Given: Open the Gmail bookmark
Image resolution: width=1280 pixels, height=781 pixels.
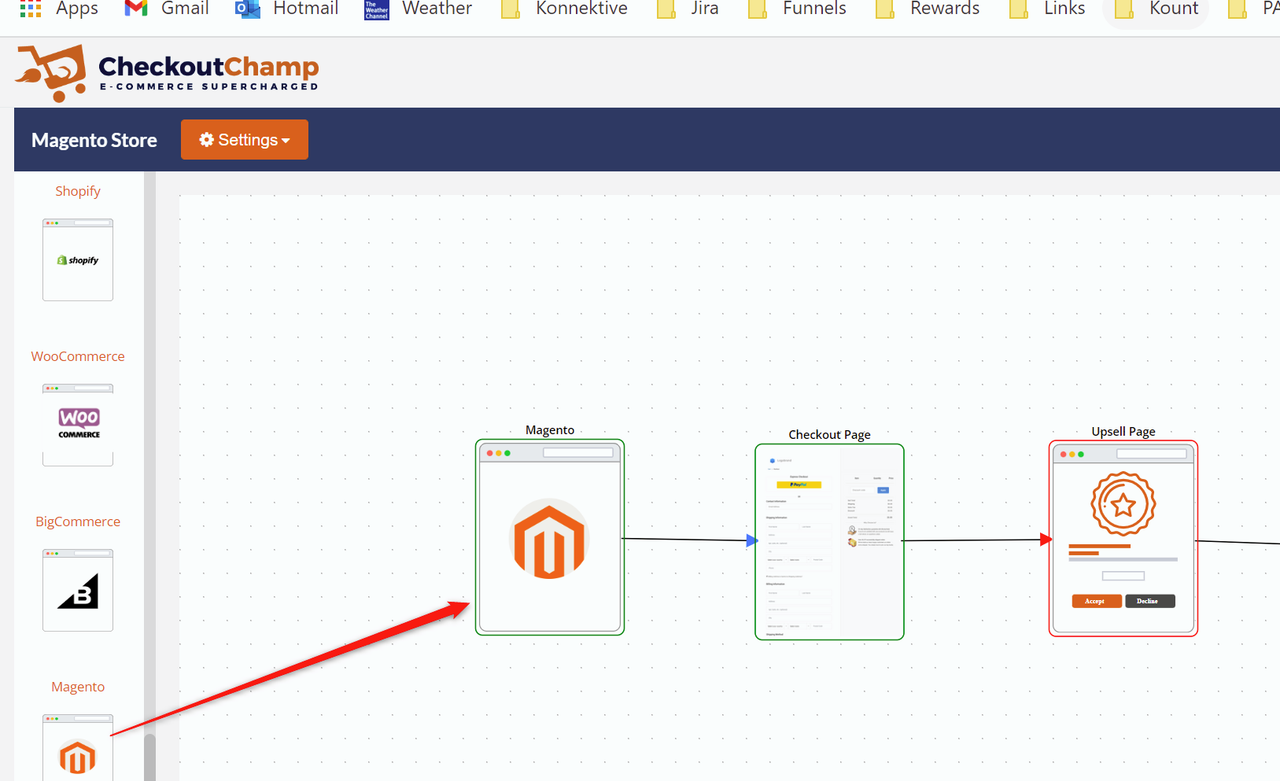Looking at the screenshot, I should [166, 9].
